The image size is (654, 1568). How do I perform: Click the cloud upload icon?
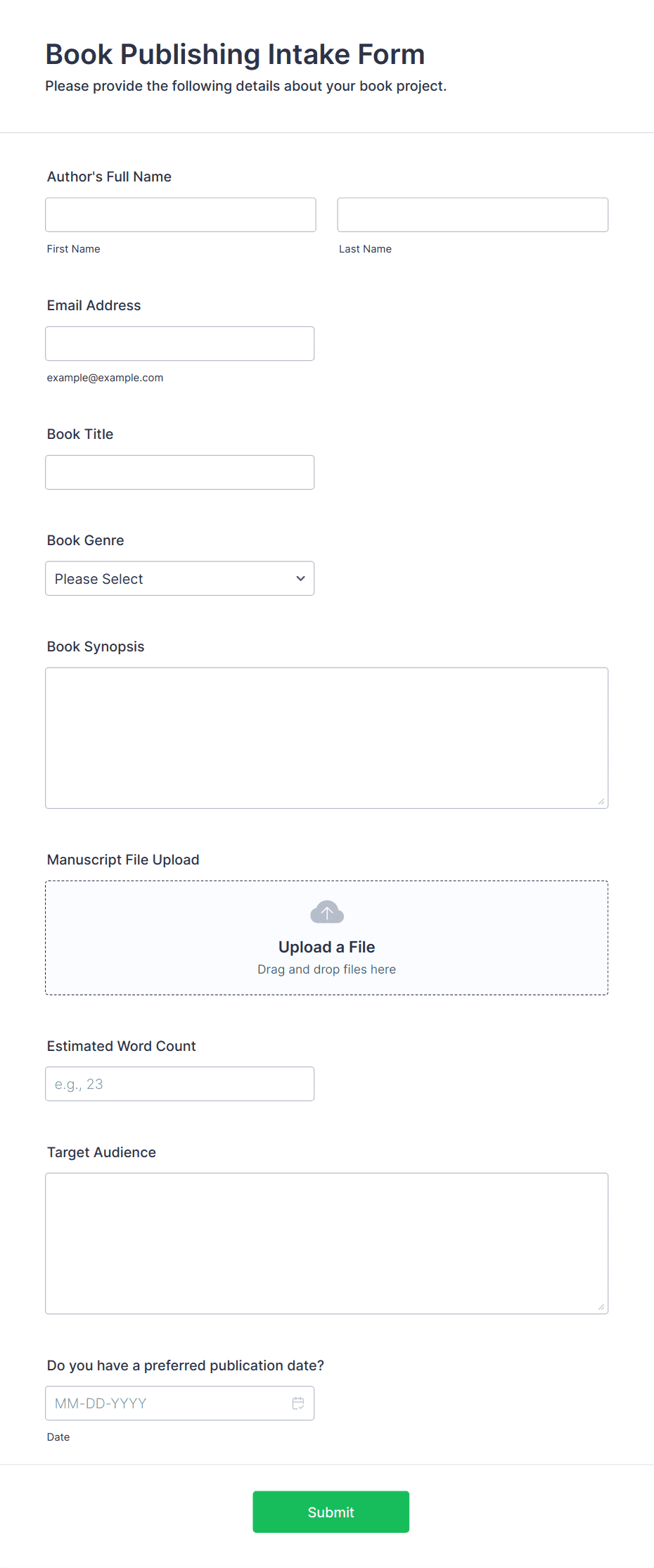pos(327,912)
